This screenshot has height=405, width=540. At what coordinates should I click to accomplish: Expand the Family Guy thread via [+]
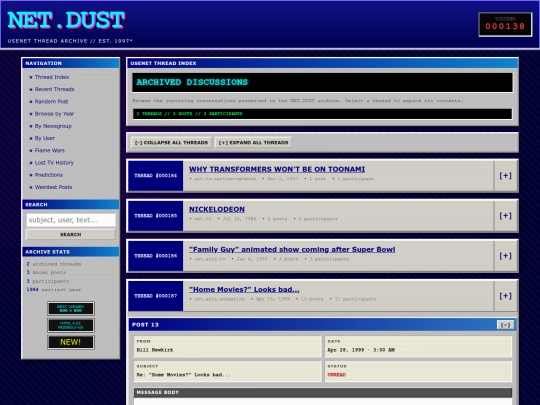pyautogui.click(x=505, y=256)
